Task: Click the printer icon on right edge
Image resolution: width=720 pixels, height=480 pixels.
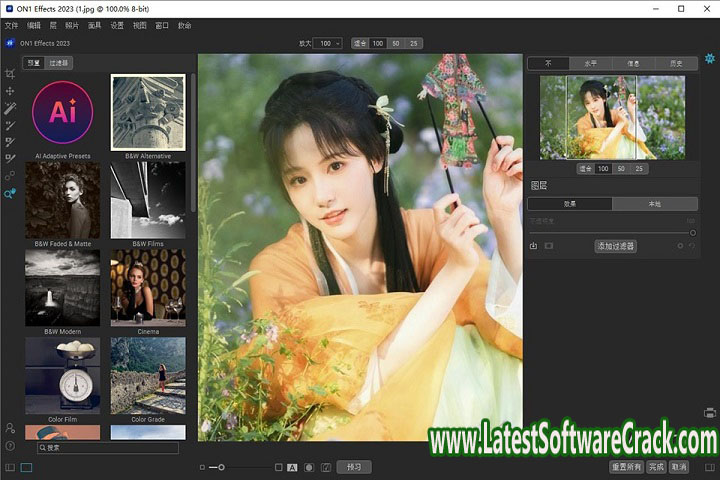Action: [x=710, y=412]
